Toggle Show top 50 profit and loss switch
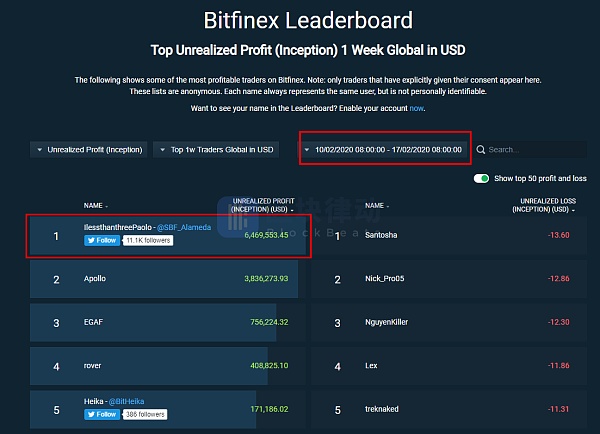The image size is (600, 434). coord(481,178)
